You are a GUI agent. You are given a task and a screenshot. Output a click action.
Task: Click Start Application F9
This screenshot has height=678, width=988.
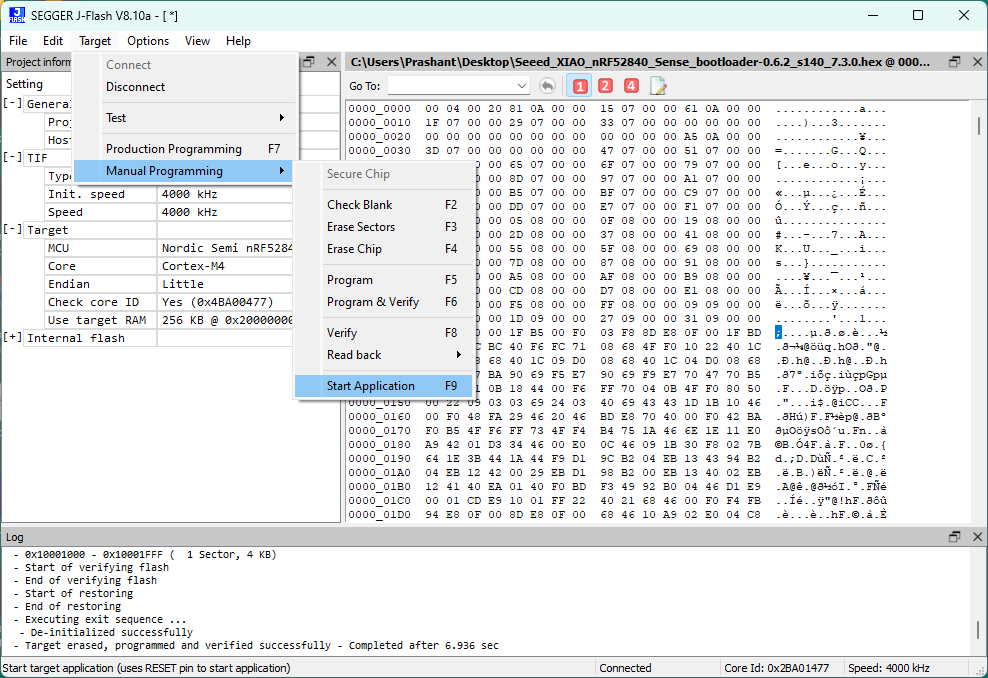click(383, 386)
